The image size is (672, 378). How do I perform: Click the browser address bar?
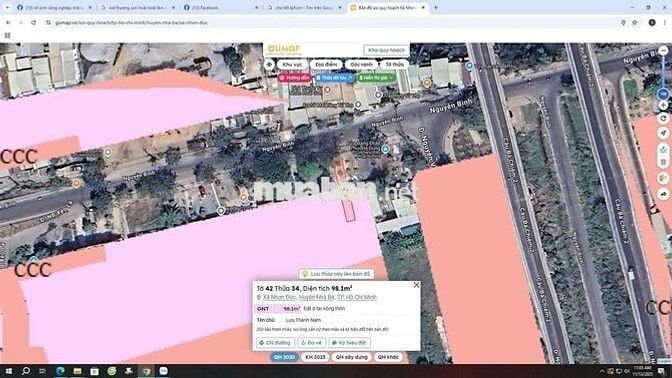point(334,22)
